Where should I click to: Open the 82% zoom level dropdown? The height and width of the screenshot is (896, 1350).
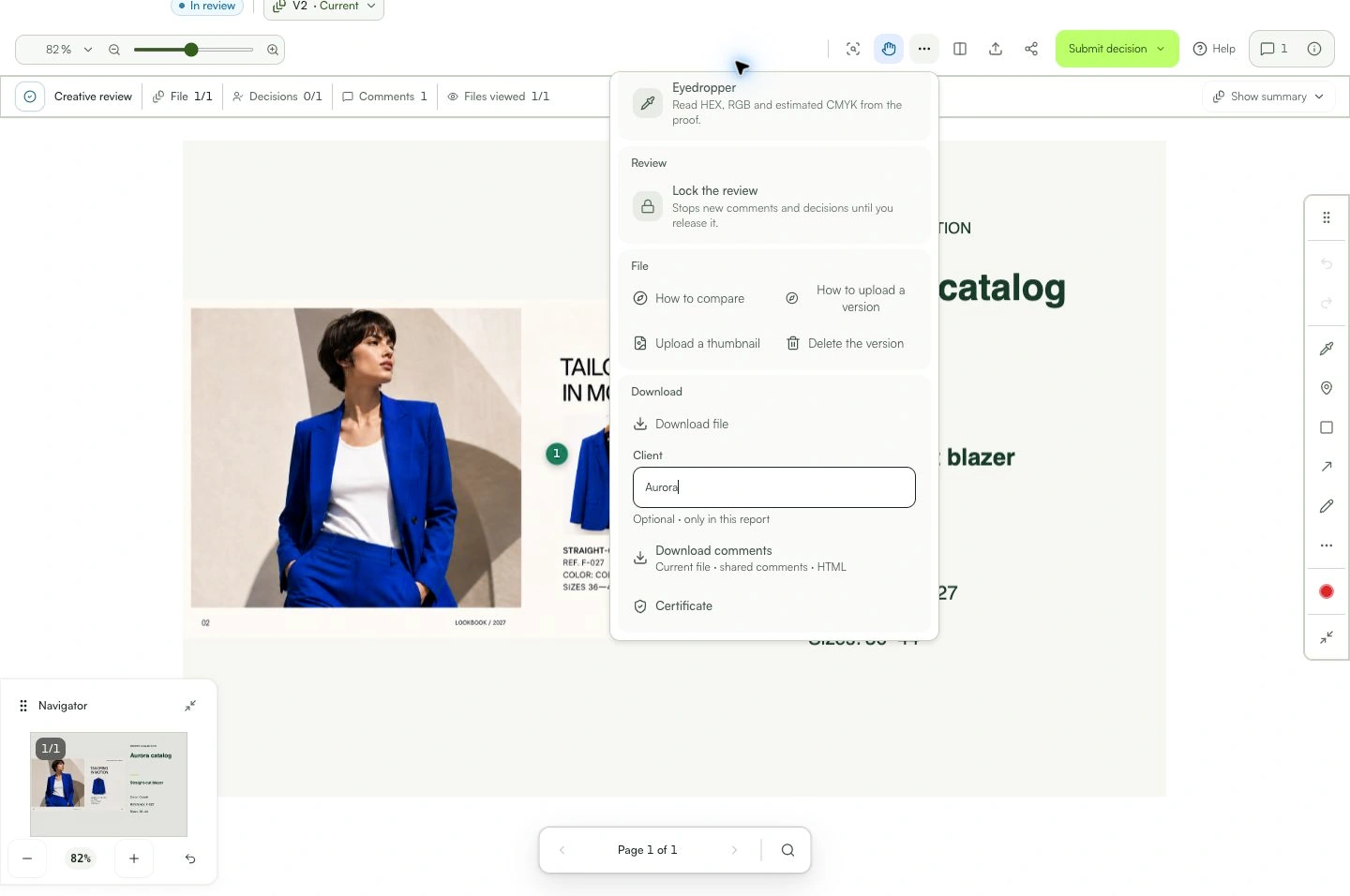tap(69, 50)
